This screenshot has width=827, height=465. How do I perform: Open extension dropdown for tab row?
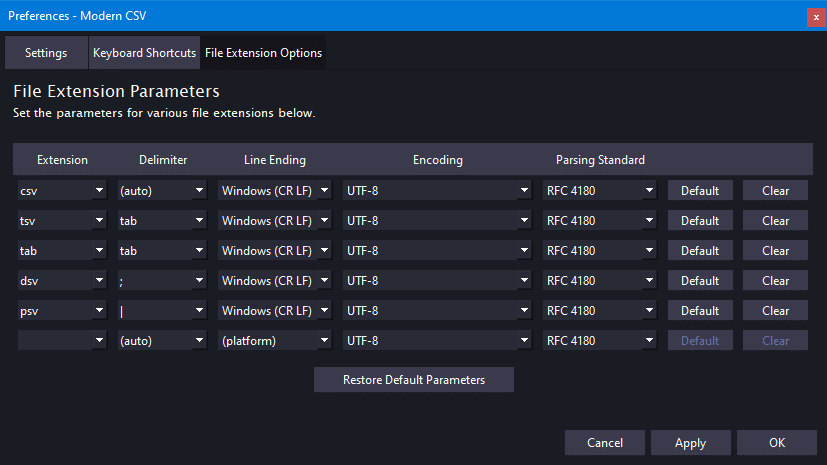tap(62, 250)
